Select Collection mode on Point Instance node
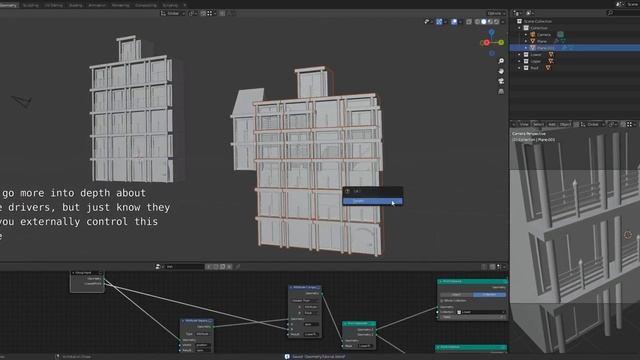The image size is (640, 360). pos(489,294)
